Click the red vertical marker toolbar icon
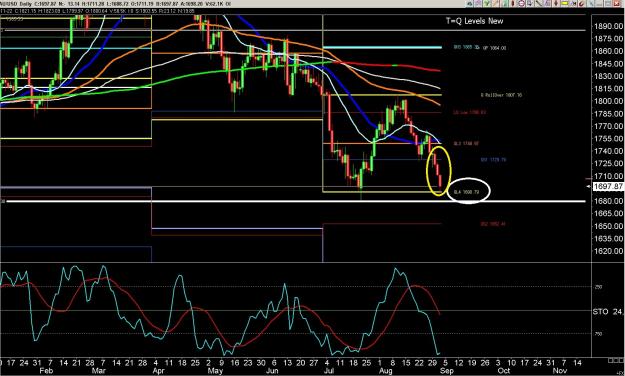The width and height of the screenshot is (625, 376). tap(513, 4)
